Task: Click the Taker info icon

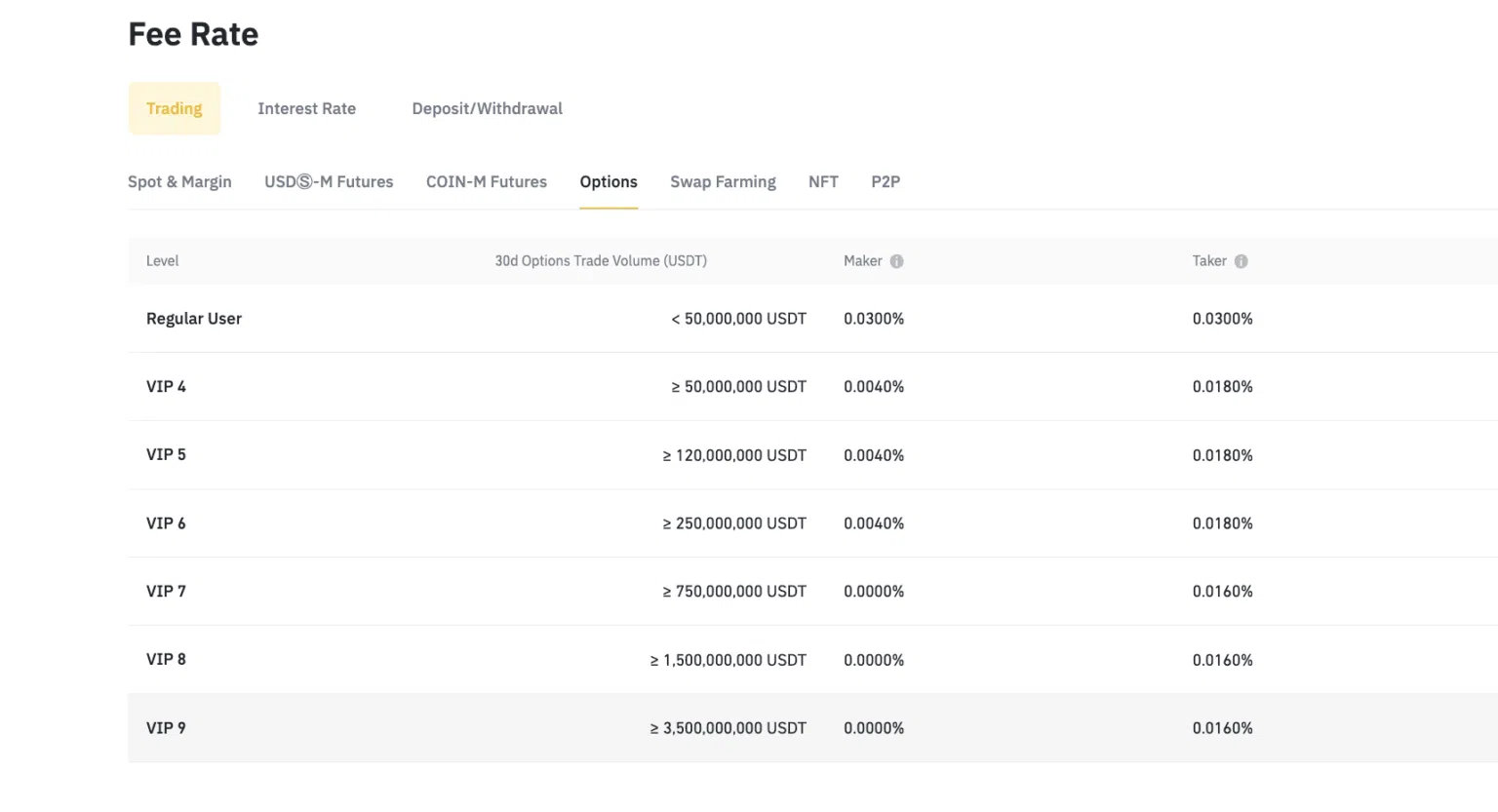Action: pyautogui.click(x=1241, y=261)
